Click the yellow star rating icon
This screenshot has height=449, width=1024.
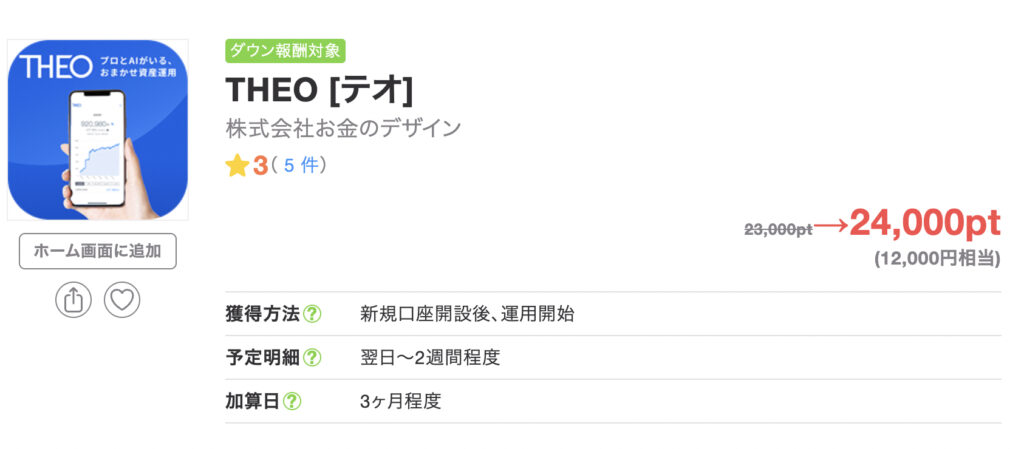[237, 165]
